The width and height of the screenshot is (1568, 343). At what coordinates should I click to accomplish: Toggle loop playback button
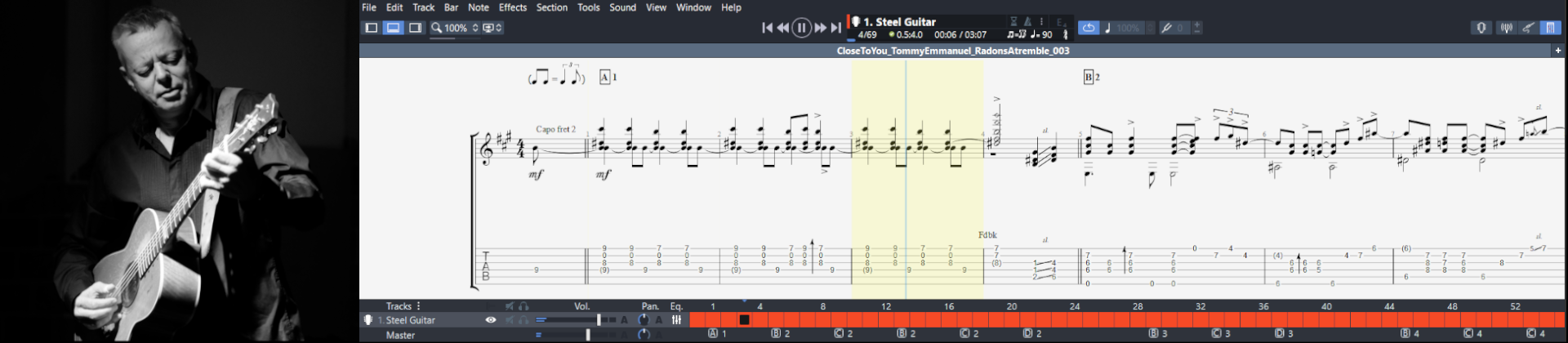(1089, 28)
